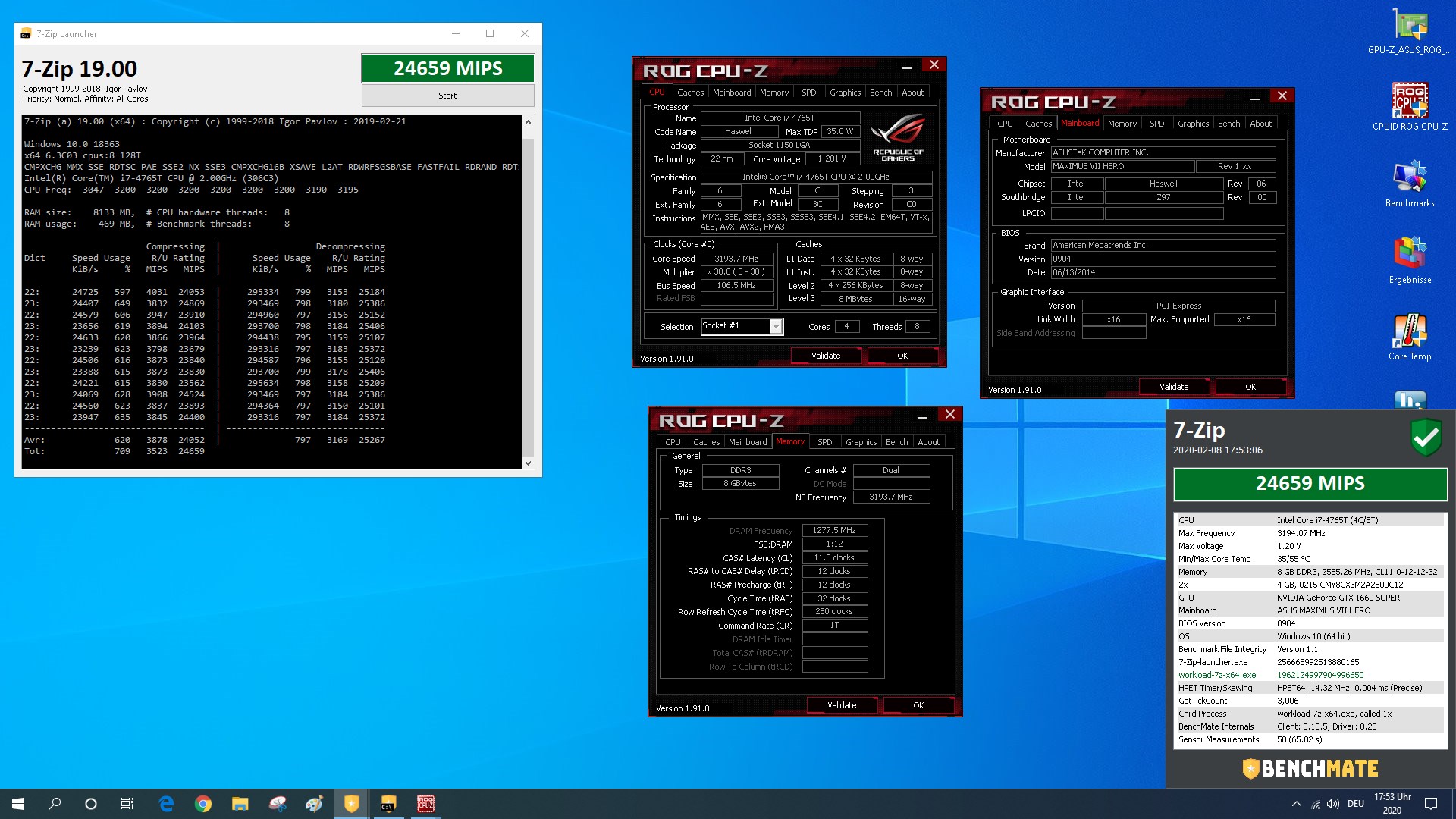
Task: Open the notification center icon
Action: (x=1431, y=804)
